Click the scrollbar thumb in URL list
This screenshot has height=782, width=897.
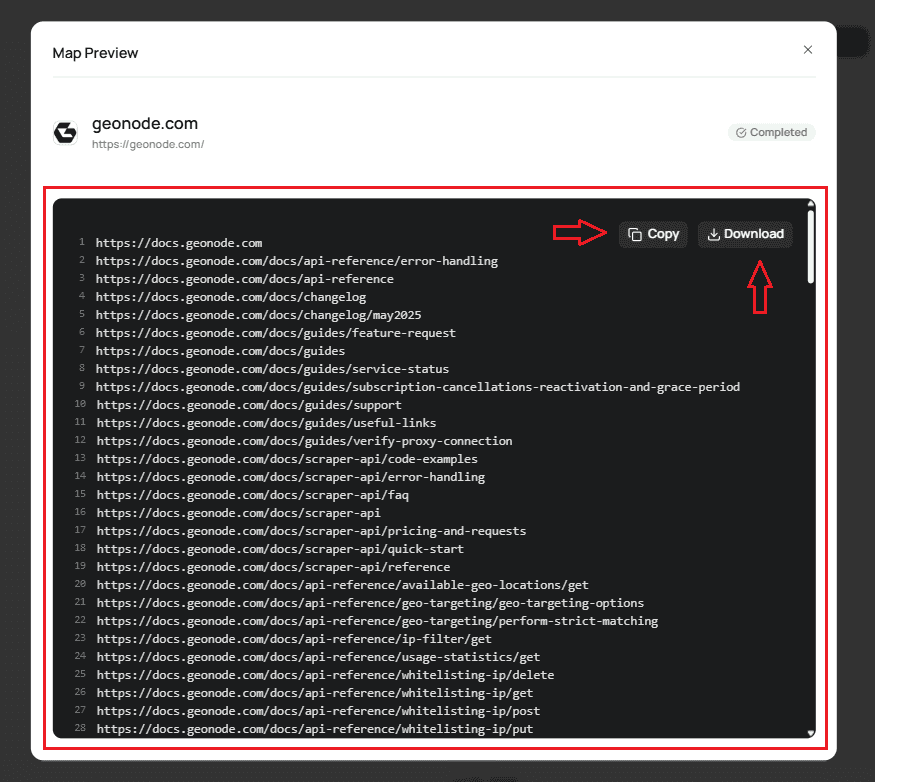[811, 246]
